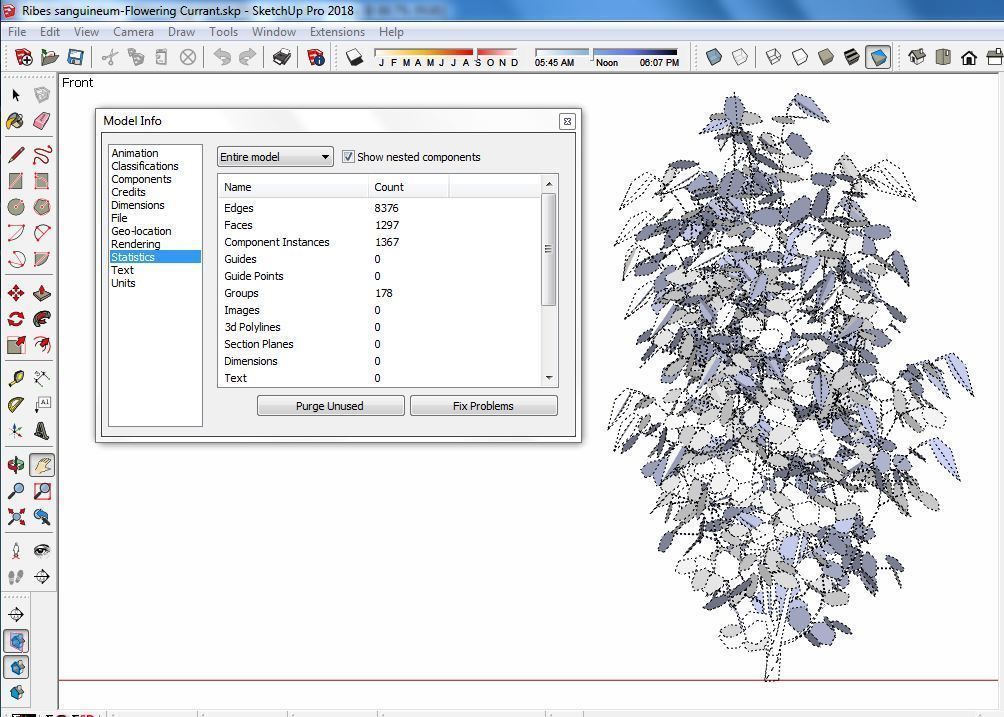Image resolution: width=1004 pixels, height=717 pixels.
Task: Click the Edges row in statistics
Action: pos(380,208)
